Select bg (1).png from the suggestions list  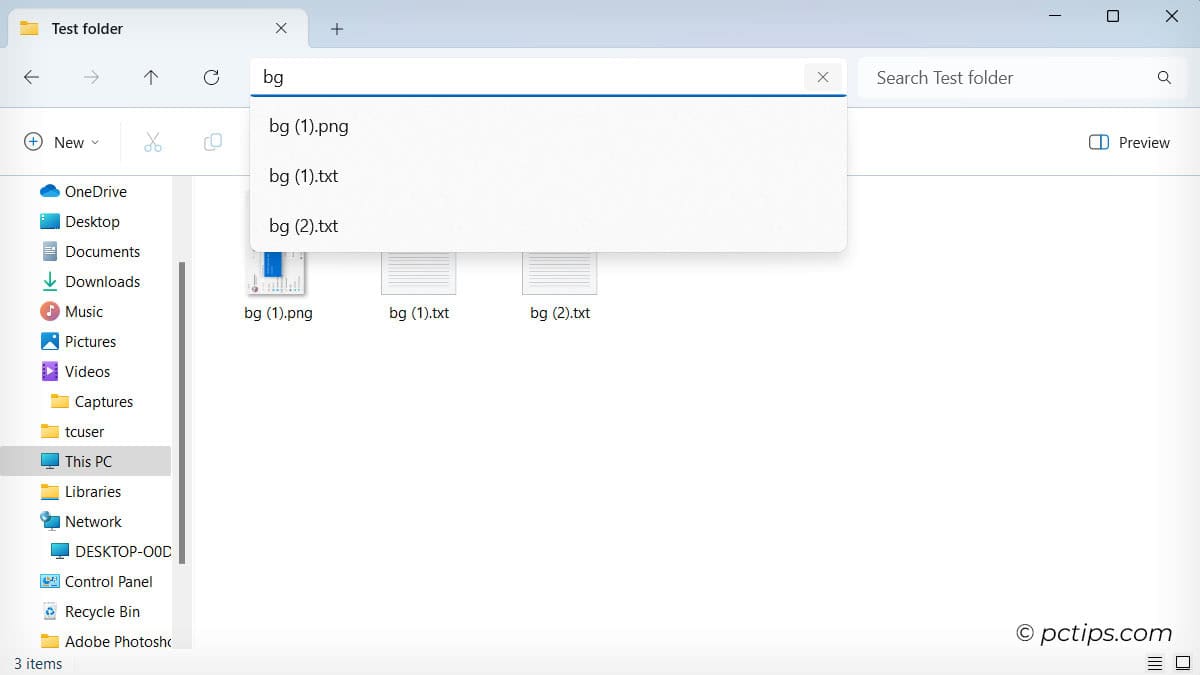point(307,126)
